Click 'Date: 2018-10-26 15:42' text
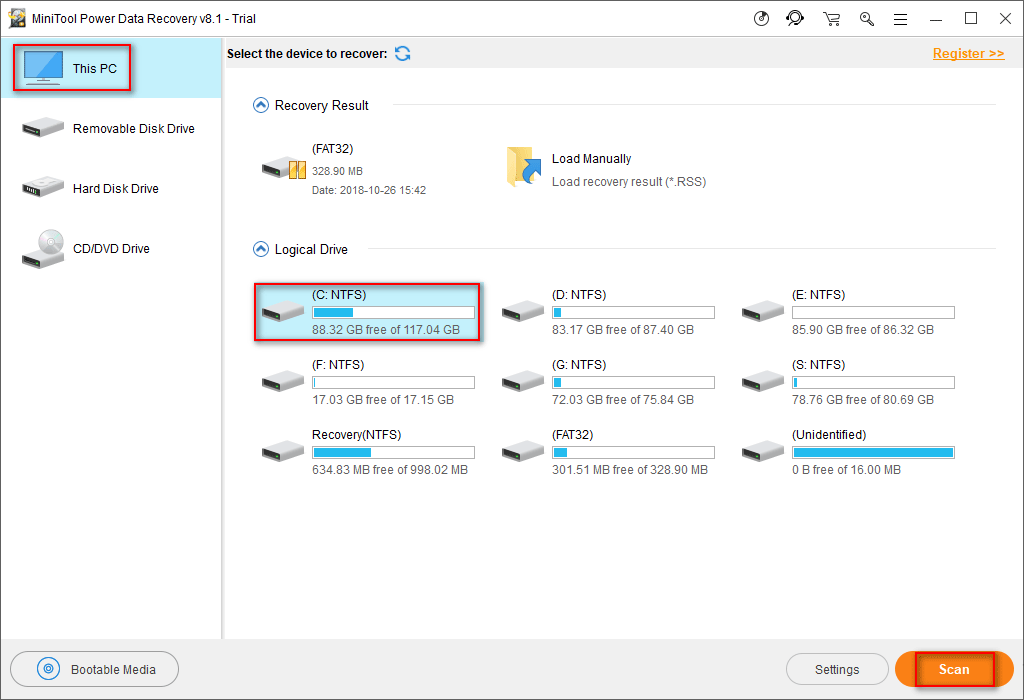1024x700 pixels. 369,190
